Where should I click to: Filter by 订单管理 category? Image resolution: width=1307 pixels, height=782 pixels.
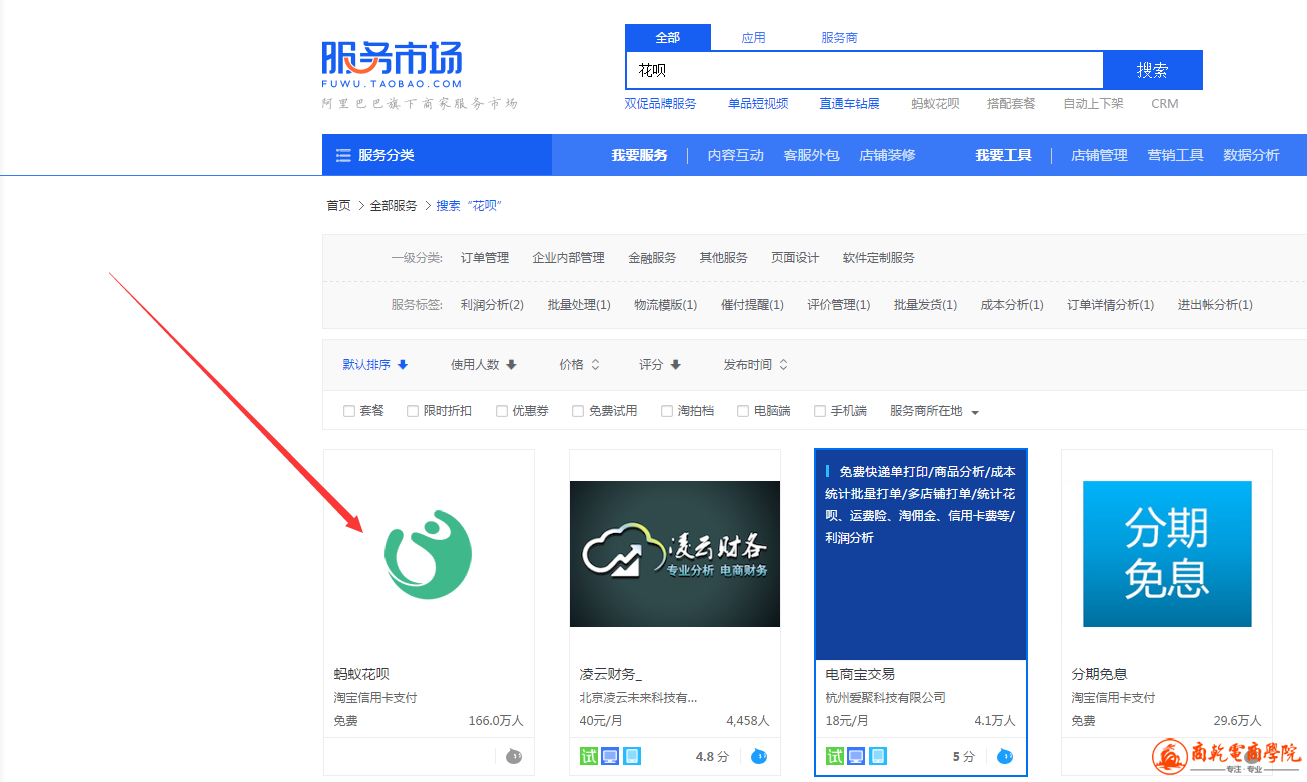tap(485, 257)
